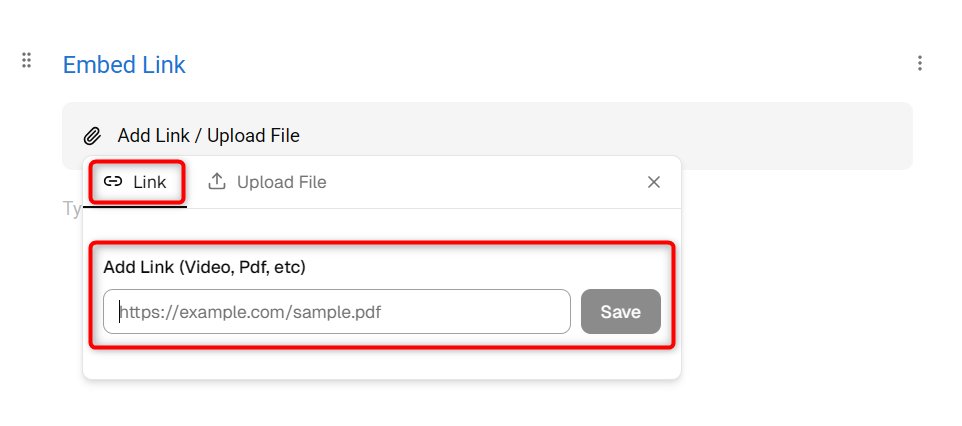962x426 pixels.
Task: Close the link popup with the X
Action: click(x=654, y=182)
